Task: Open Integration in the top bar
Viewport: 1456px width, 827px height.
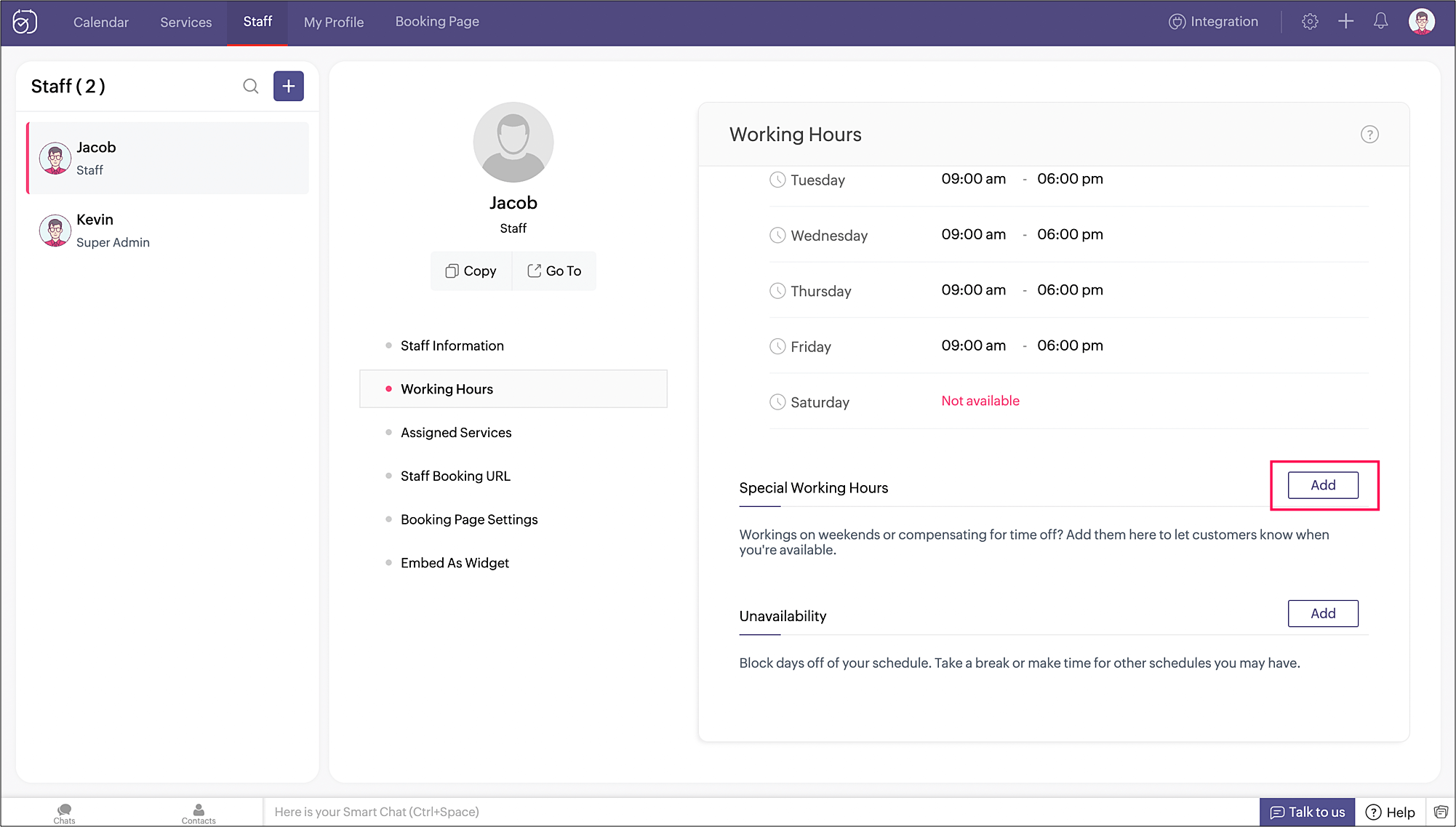Action: 1213,22
